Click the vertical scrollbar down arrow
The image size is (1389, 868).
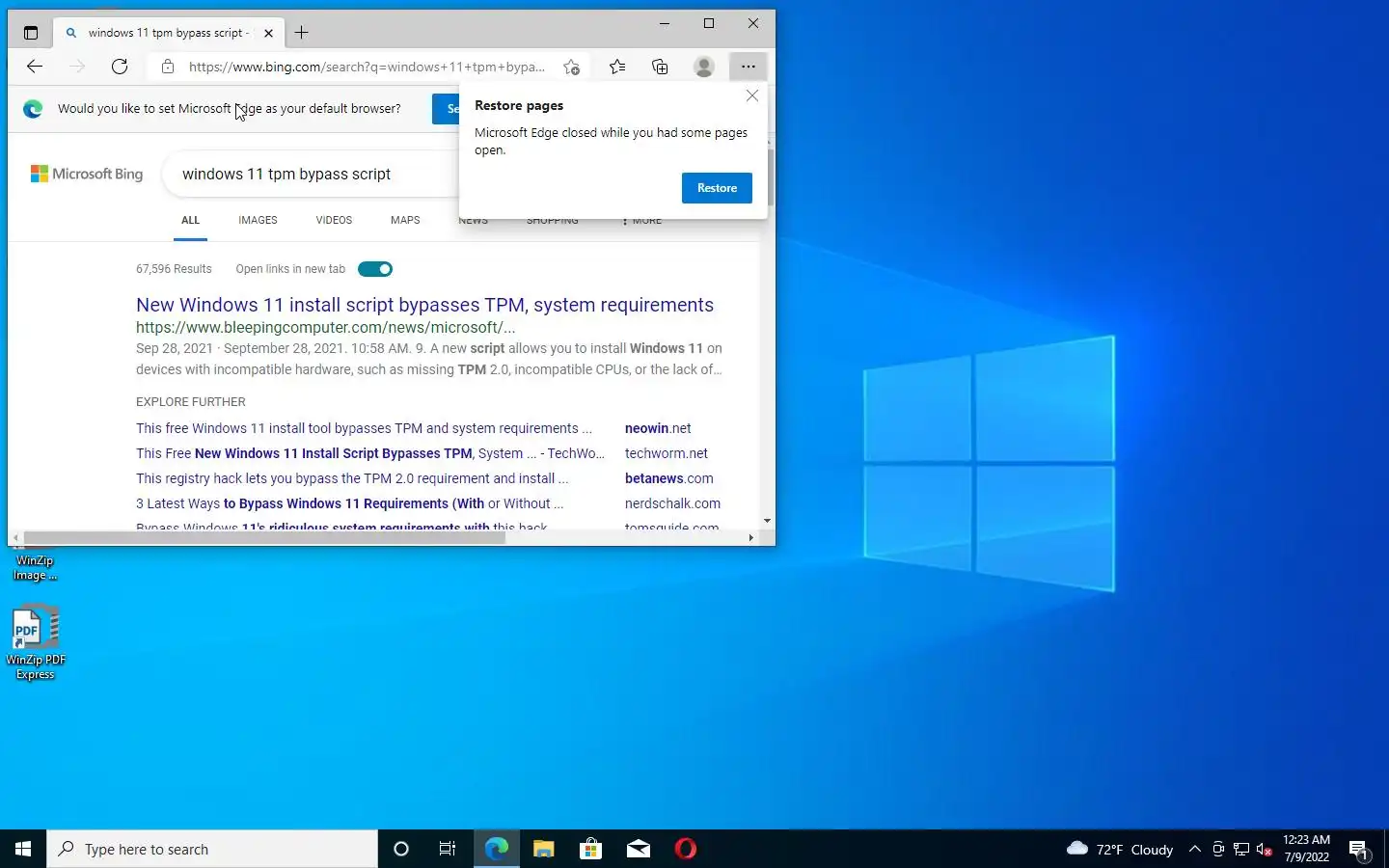click(767, 521)
